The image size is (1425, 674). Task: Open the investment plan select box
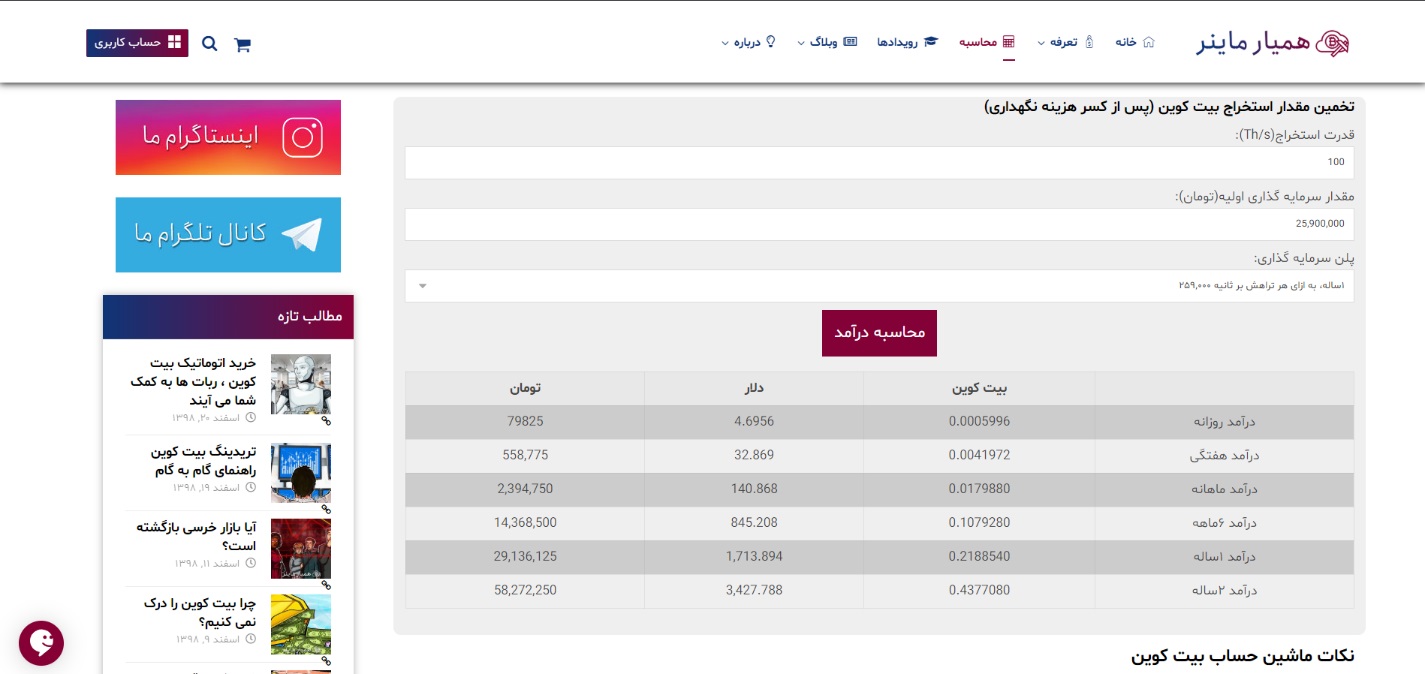coord(879,286)
